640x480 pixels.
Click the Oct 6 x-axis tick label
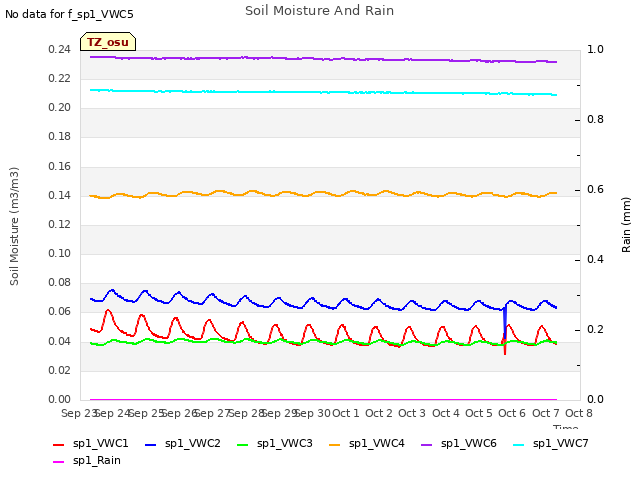pos(512,413)
